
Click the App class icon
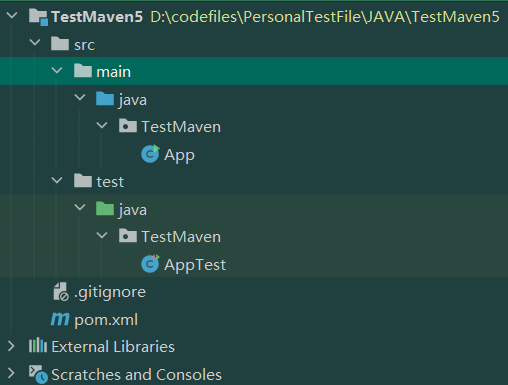click(150, 154)
